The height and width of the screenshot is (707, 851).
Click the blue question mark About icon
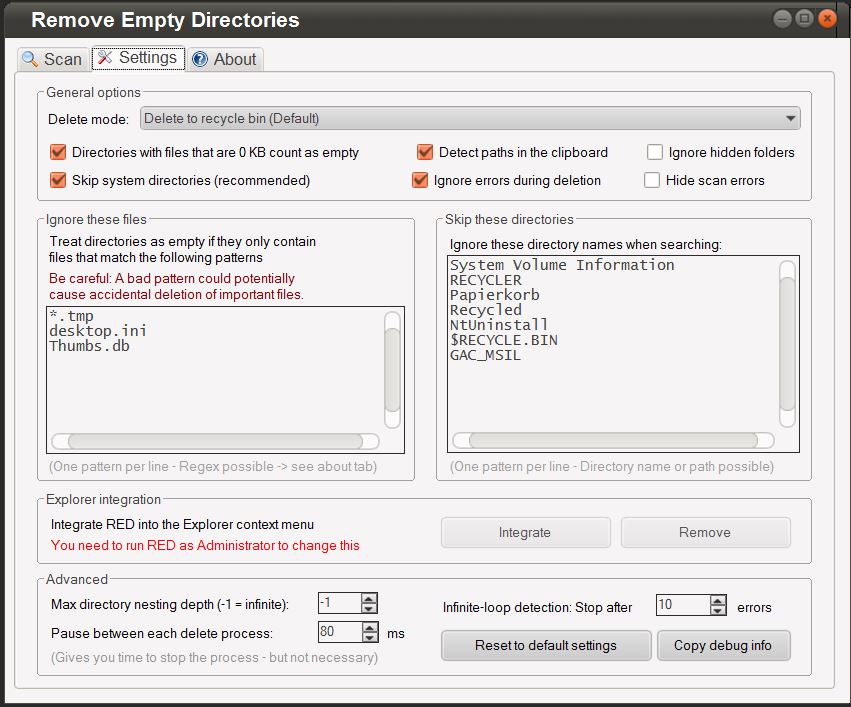pos(200,59)
